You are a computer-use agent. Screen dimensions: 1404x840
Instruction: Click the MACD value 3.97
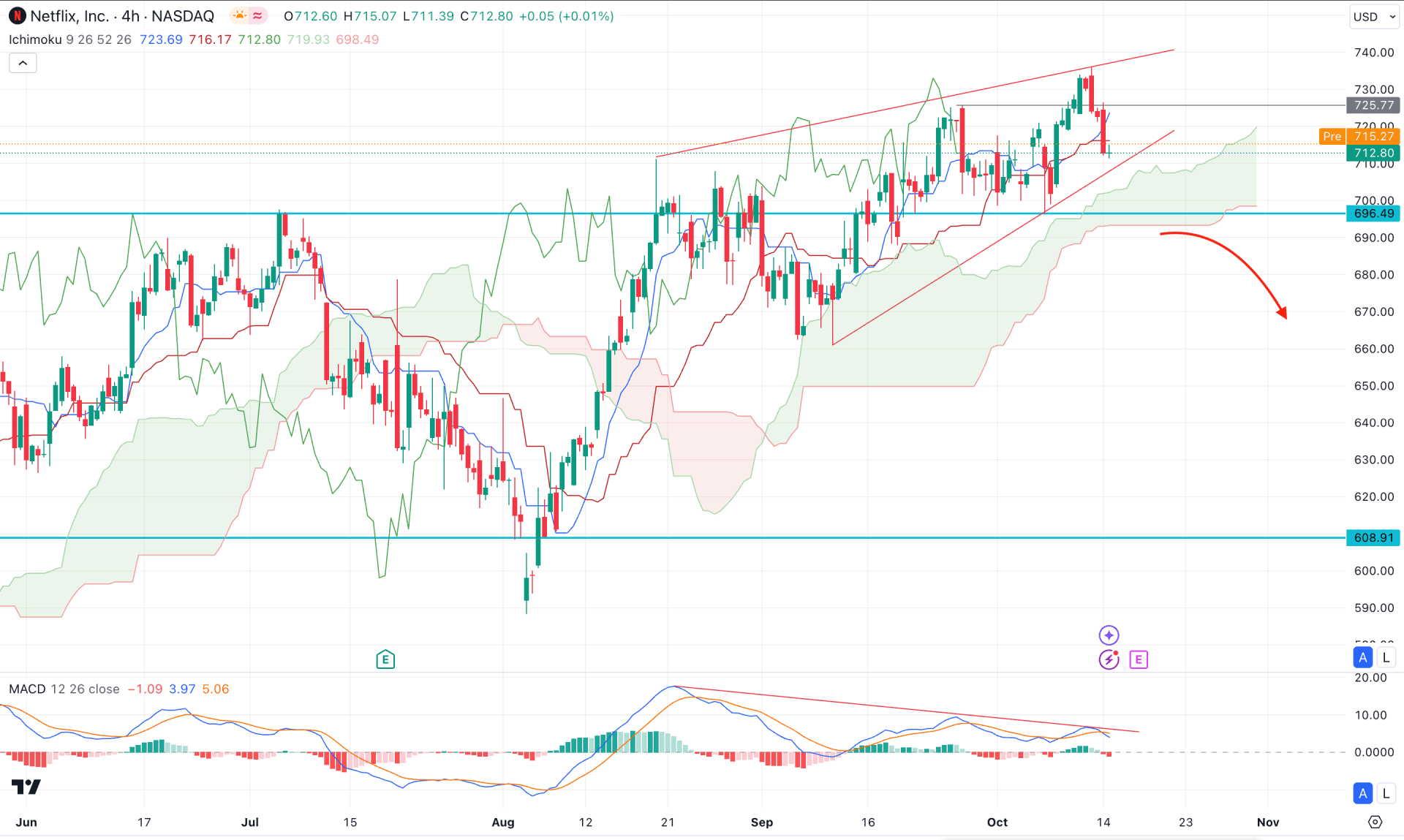(x=182, y=689)
